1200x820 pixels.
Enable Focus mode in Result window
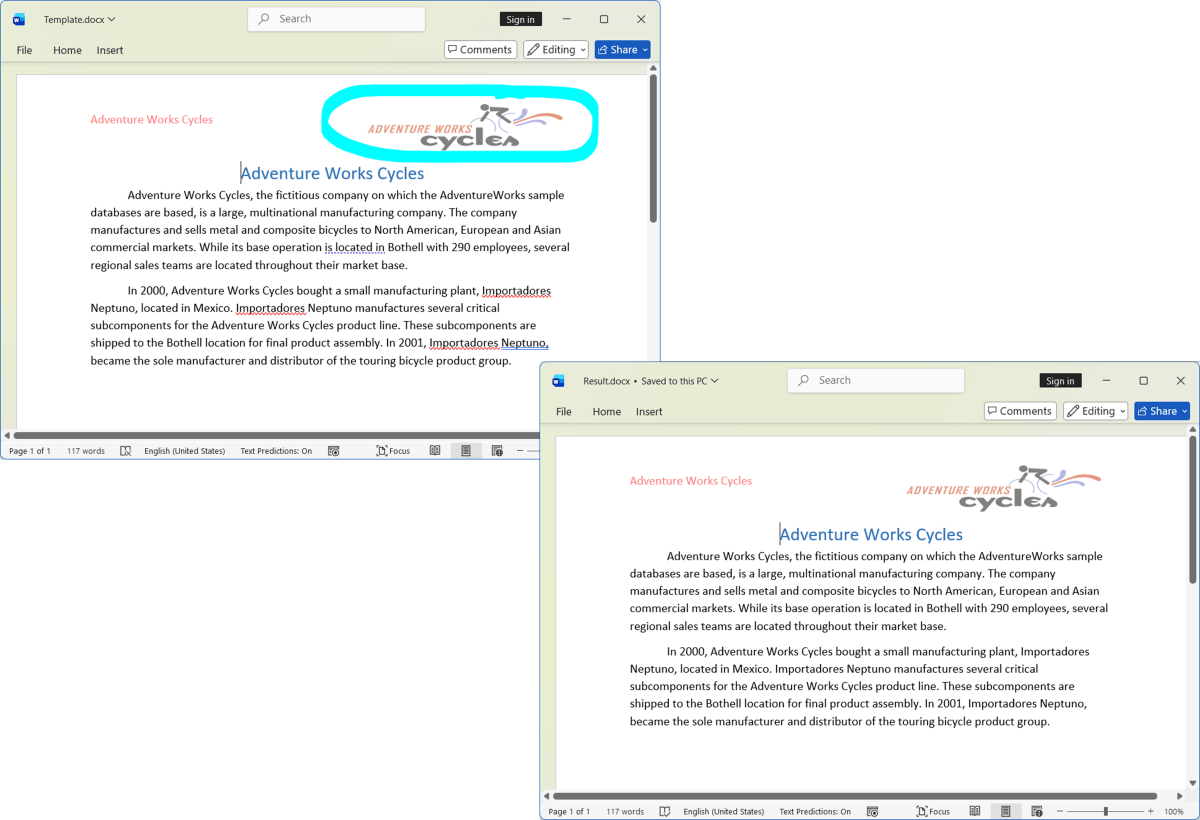coord(933,811)
